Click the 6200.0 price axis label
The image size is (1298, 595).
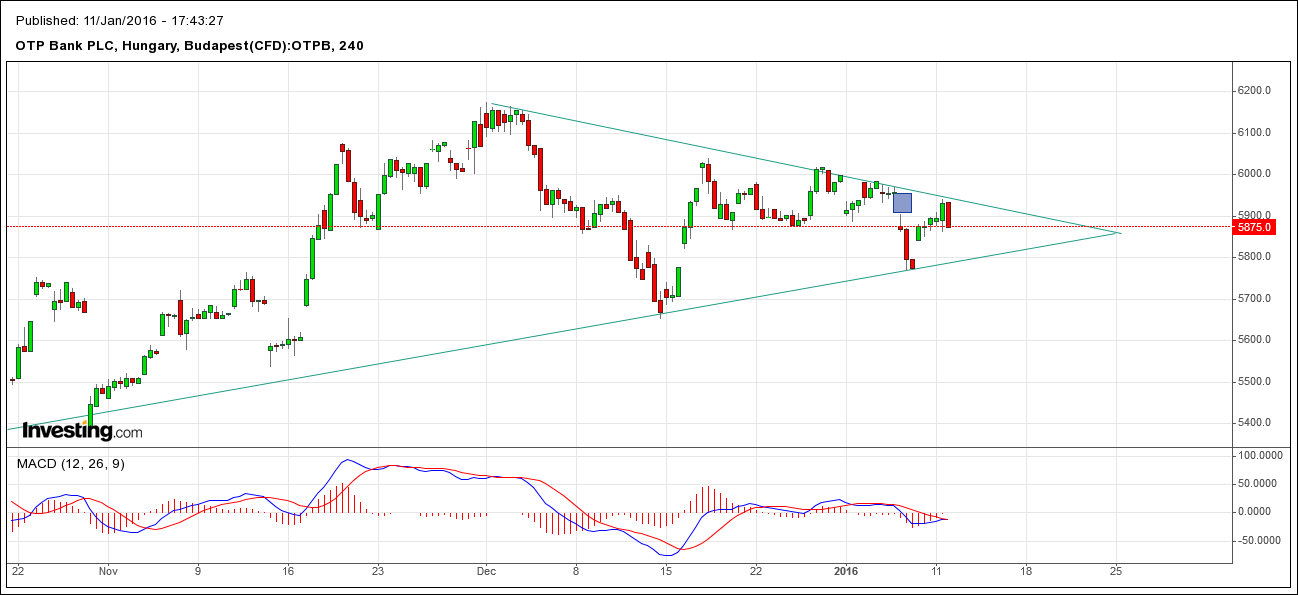point(1254,90)
